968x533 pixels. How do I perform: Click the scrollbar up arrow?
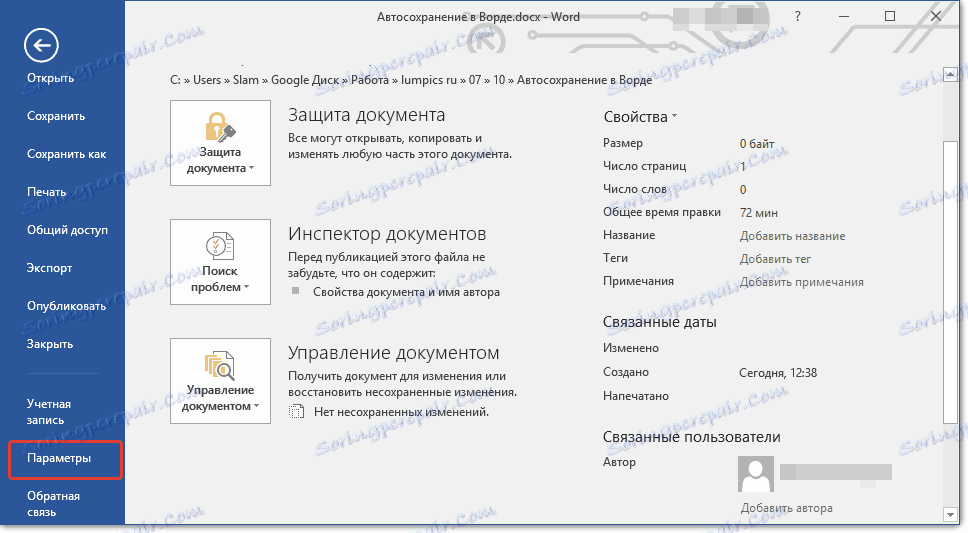[x=950, y=74]
